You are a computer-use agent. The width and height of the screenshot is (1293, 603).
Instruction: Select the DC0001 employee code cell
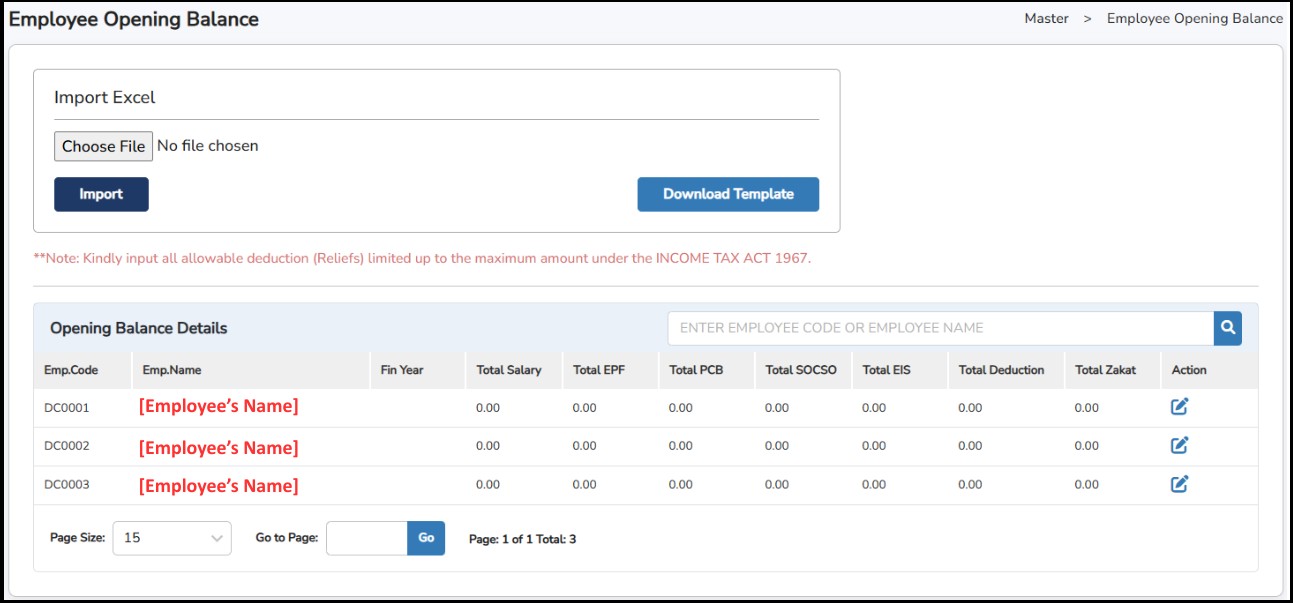(x=67, y=408)
